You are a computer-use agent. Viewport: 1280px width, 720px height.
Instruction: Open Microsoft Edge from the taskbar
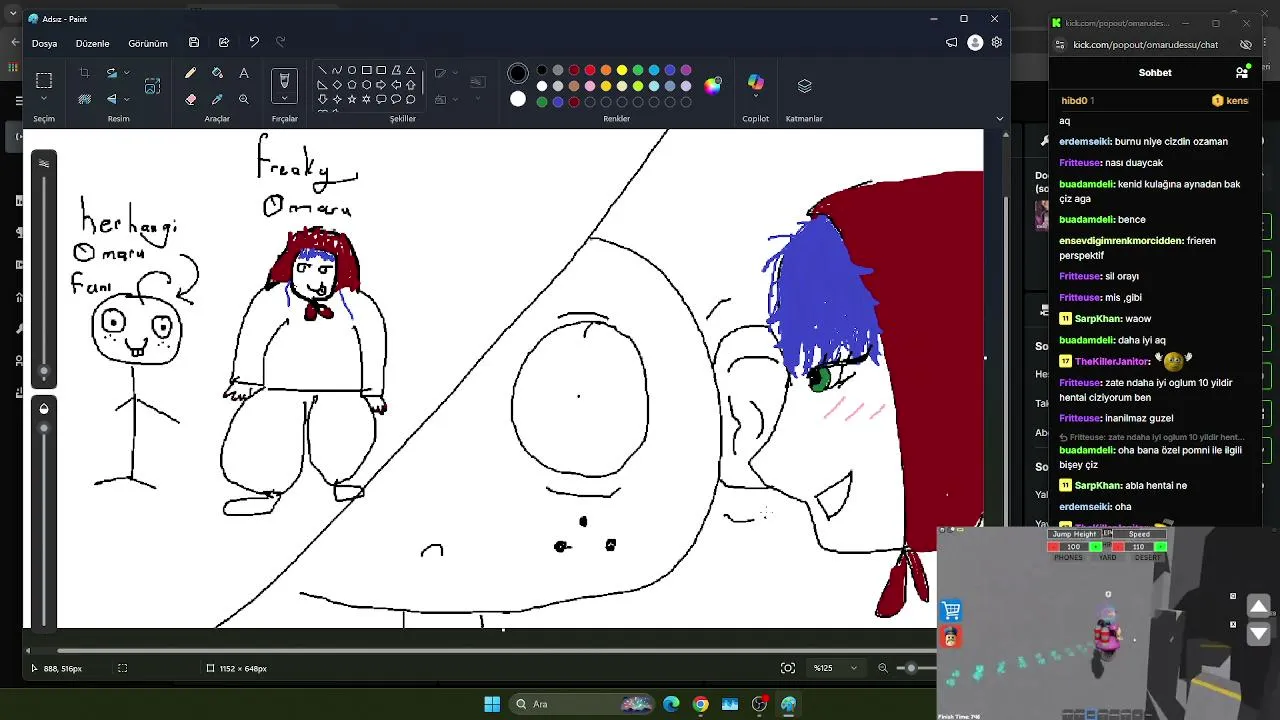coord(671,704)
